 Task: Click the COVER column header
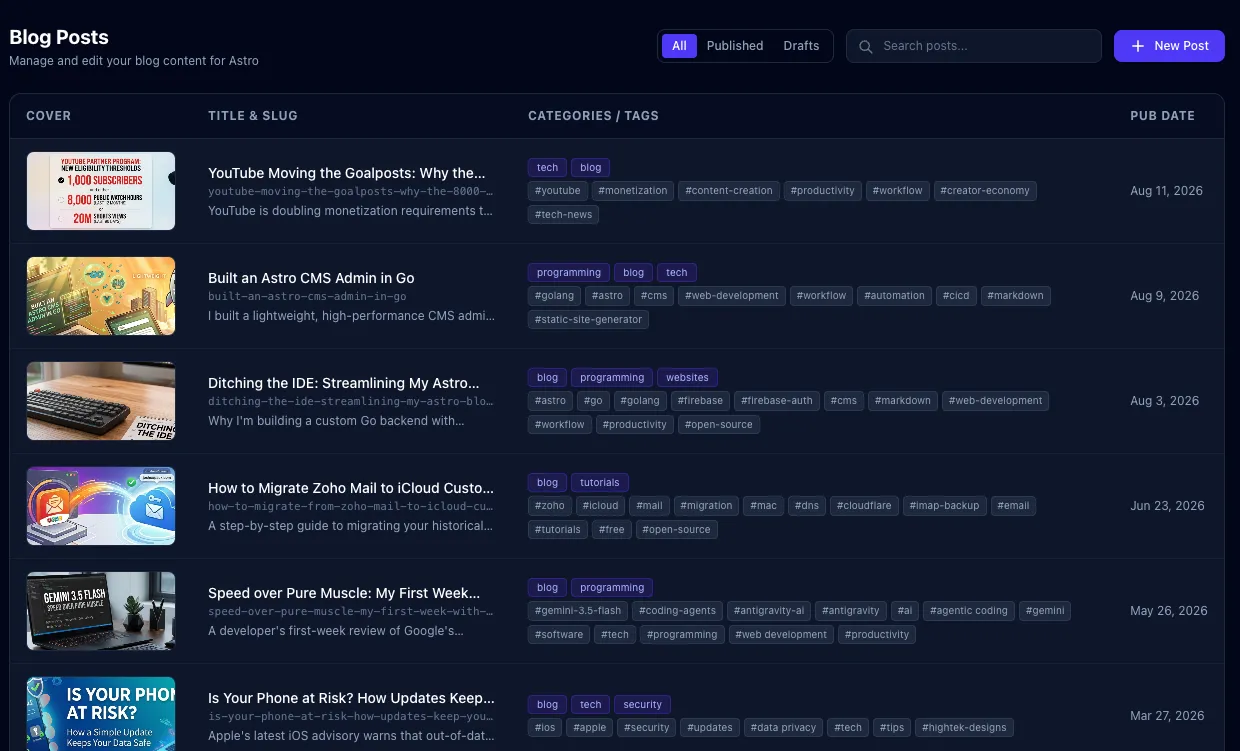(x=49, y=116)
